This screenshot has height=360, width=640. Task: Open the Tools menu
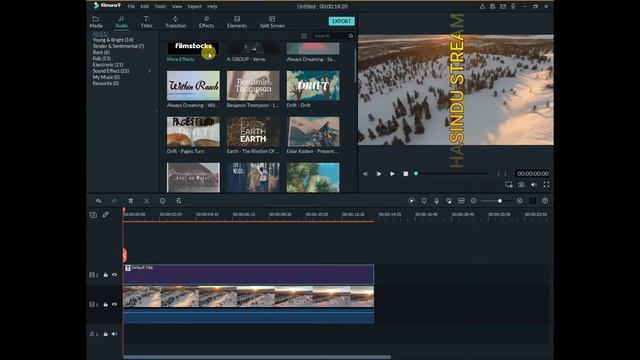tap(160, 7)
